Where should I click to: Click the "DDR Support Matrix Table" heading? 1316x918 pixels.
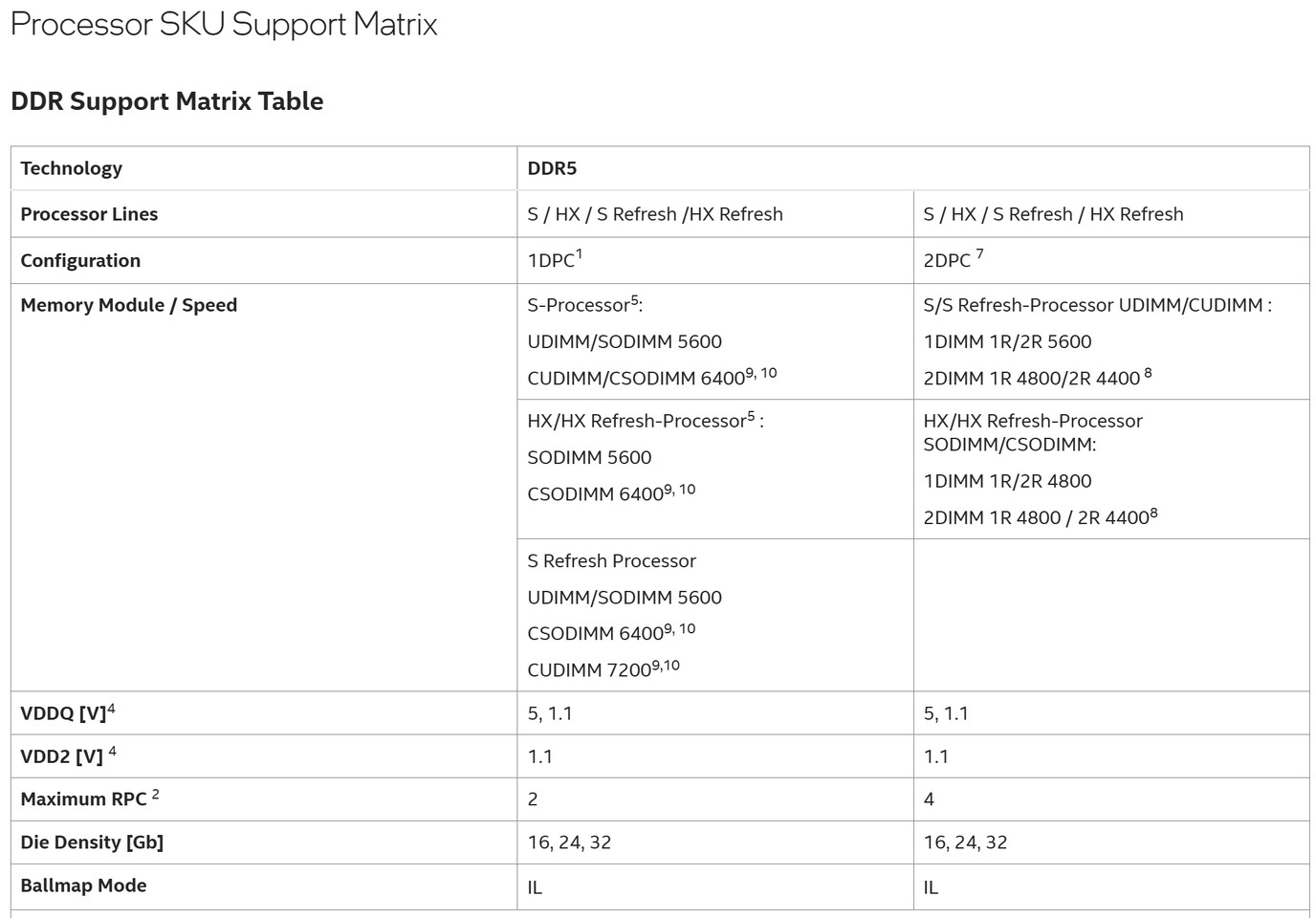coord(167,101)
